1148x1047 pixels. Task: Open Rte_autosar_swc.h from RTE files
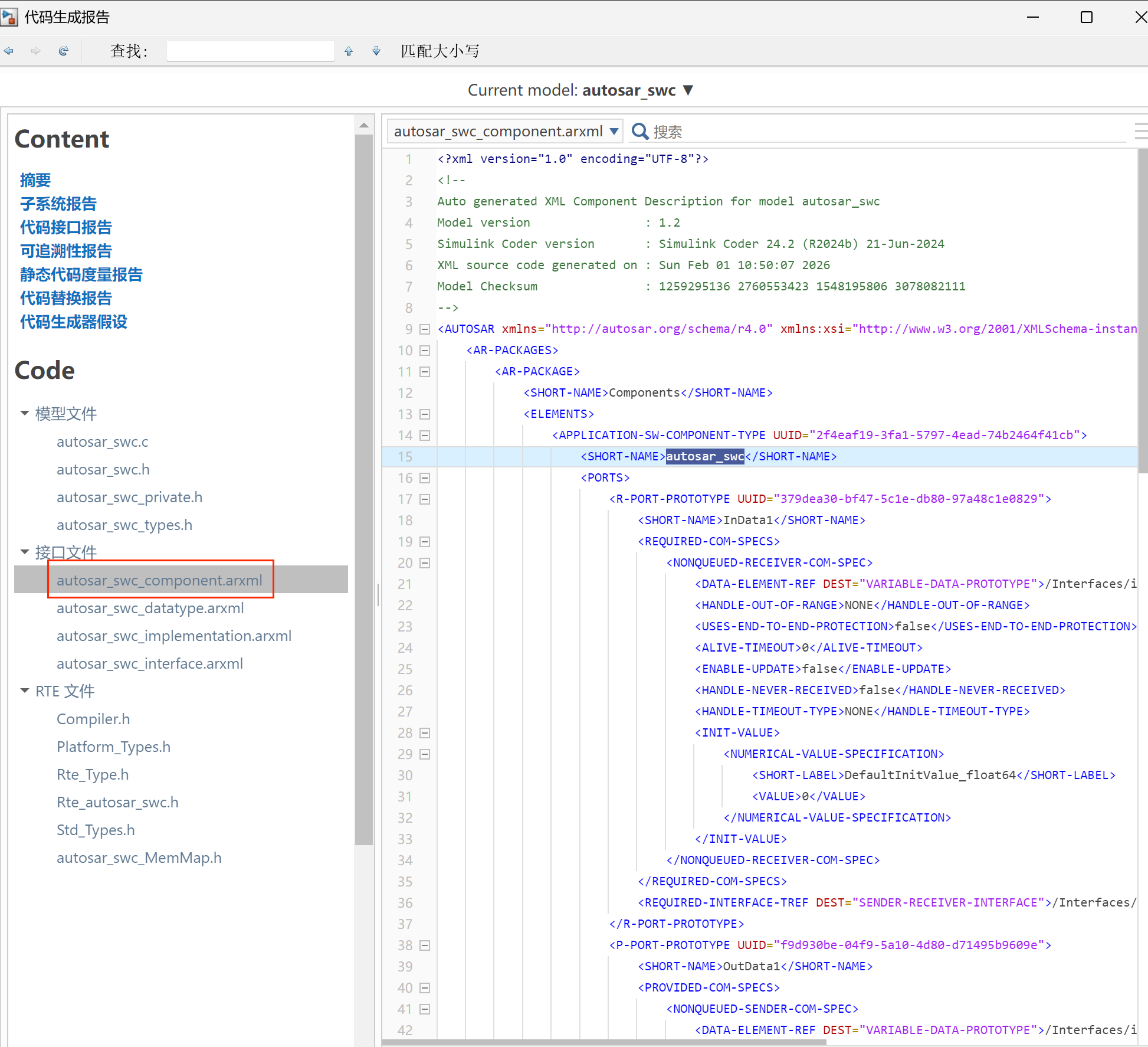tap(117, 802)
